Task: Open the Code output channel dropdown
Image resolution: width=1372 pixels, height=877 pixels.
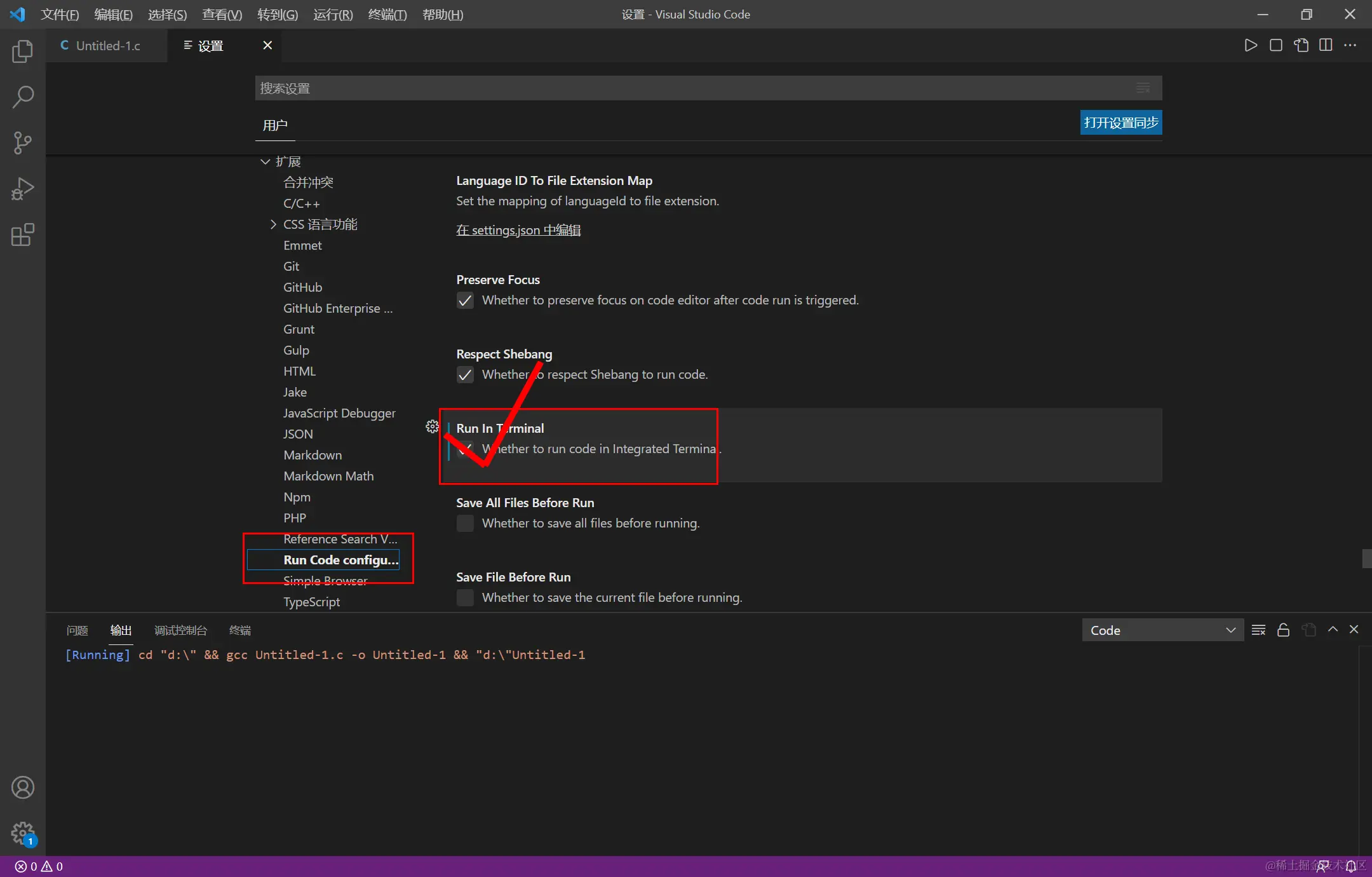Action: point(1162,630)
